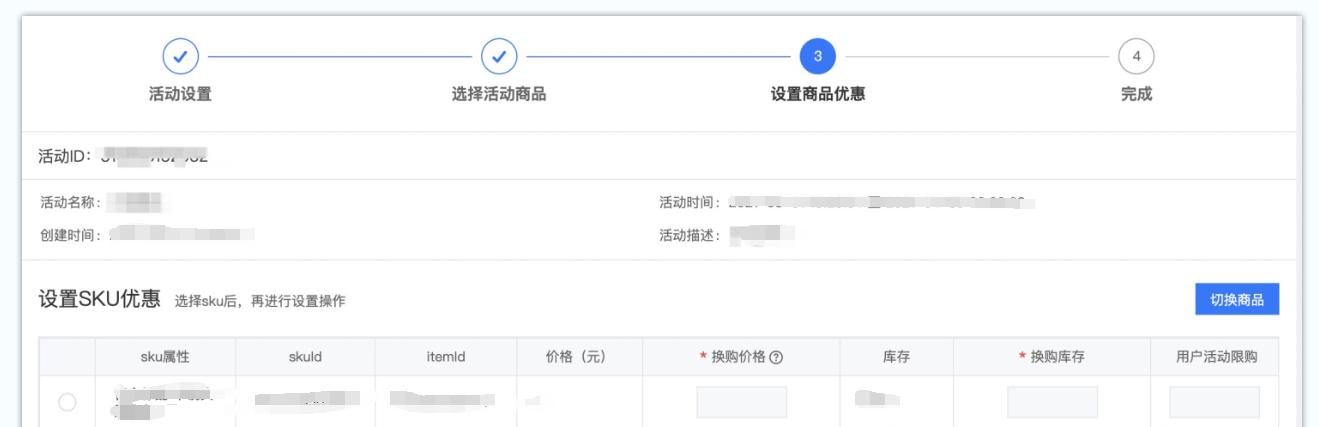
Task: Focus the 用户活动限购 input field
Action: (1214, 402)
